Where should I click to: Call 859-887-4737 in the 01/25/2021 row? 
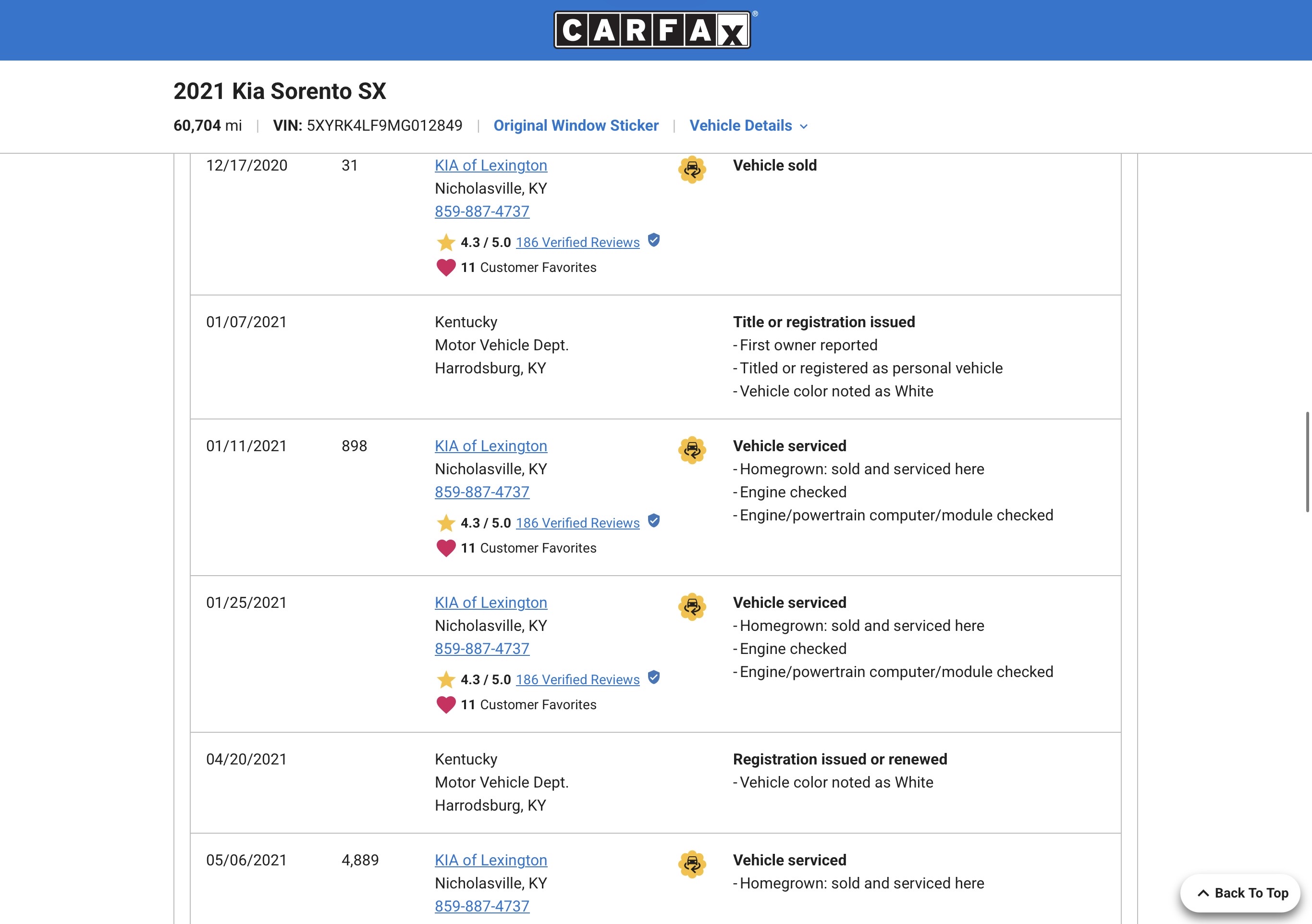click(482, 649)
